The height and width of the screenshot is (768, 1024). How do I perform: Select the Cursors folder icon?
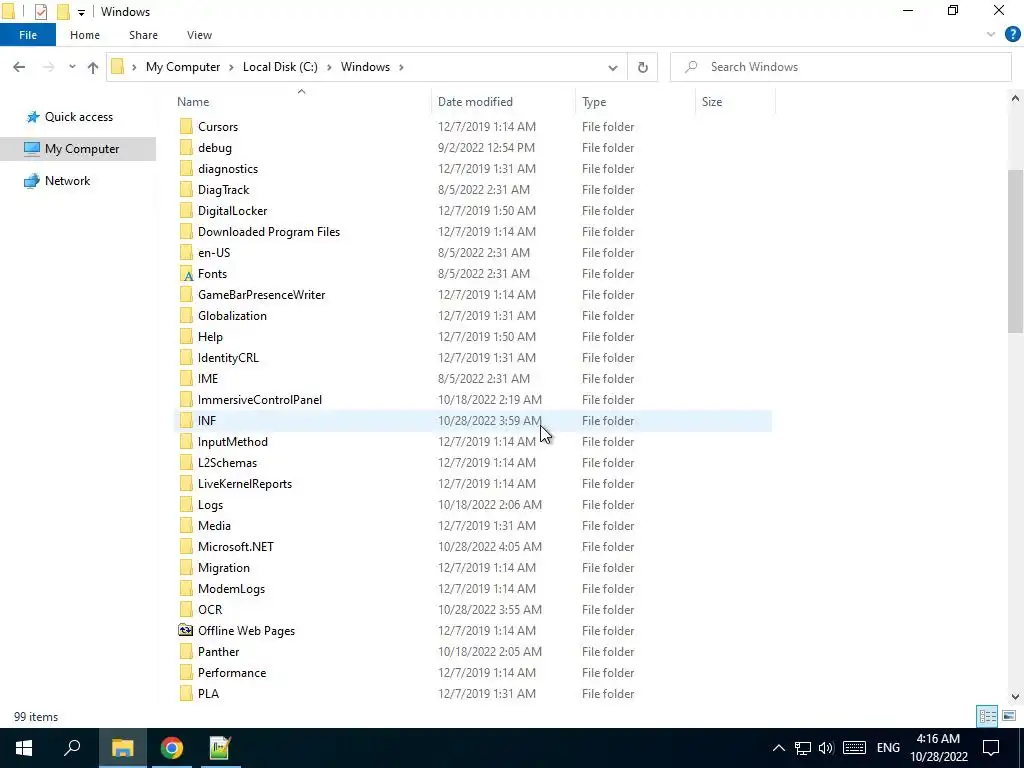[x=186, y=127]
